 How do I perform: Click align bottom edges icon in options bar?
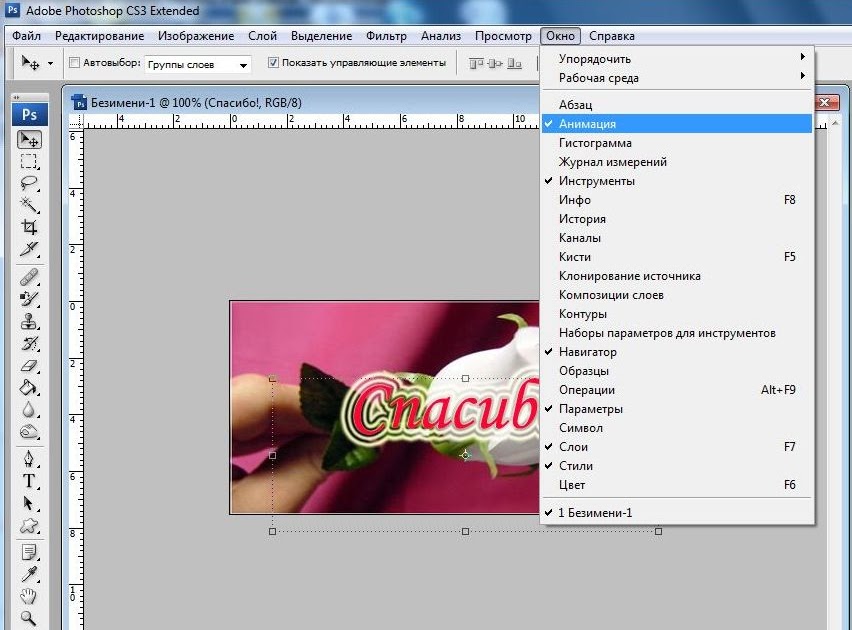[514, 64]
